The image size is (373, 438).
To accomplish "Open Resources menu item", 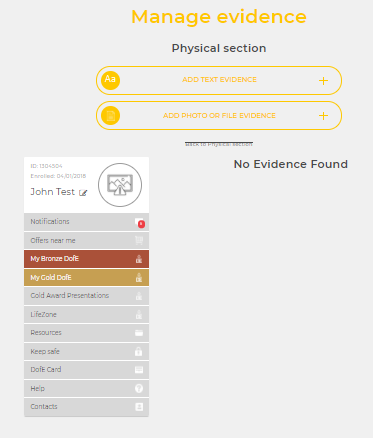I will (86, 333).
